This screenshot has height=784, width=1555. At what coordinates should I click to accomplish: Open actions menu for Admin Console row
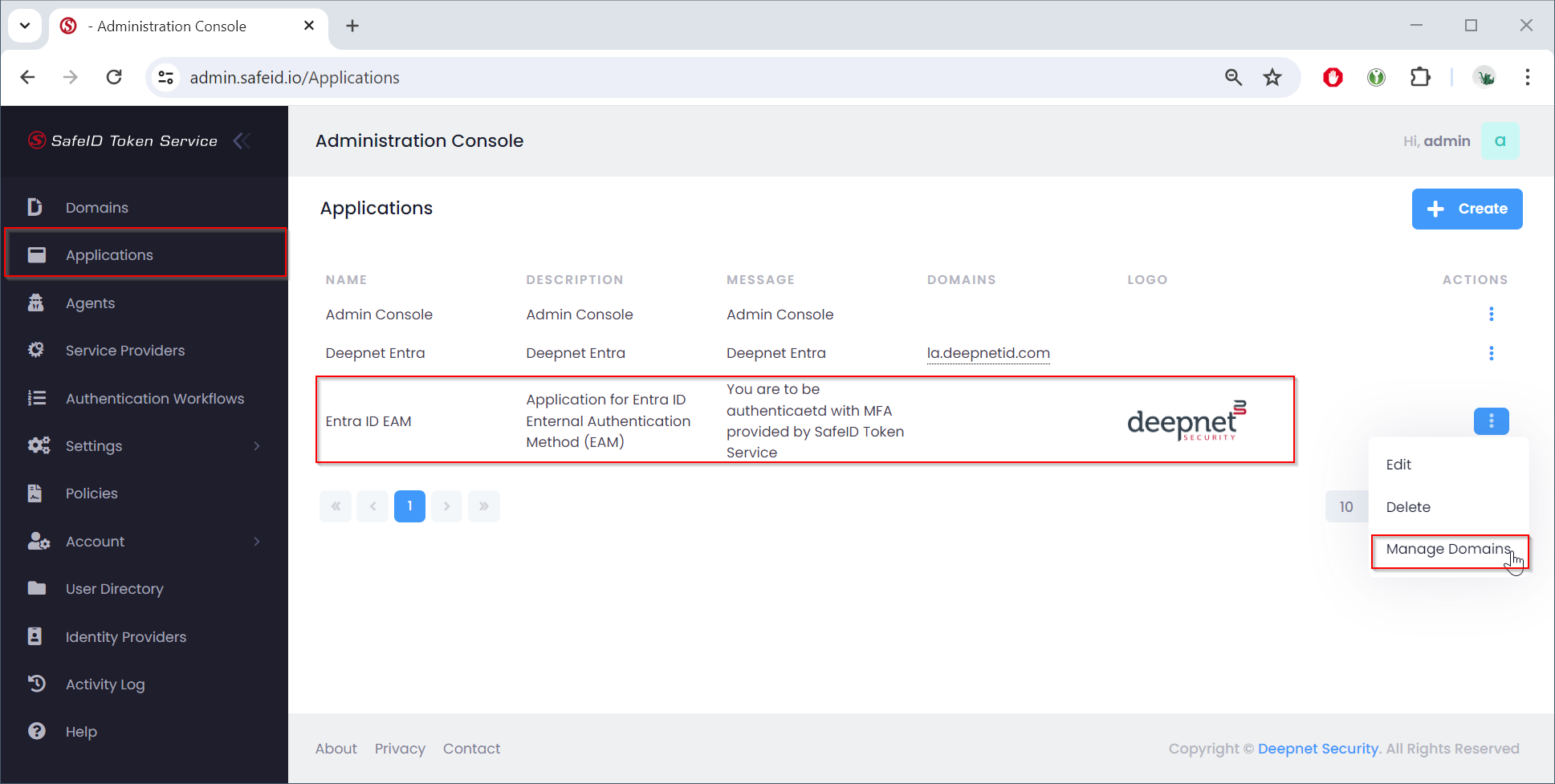pos(1491,315)
